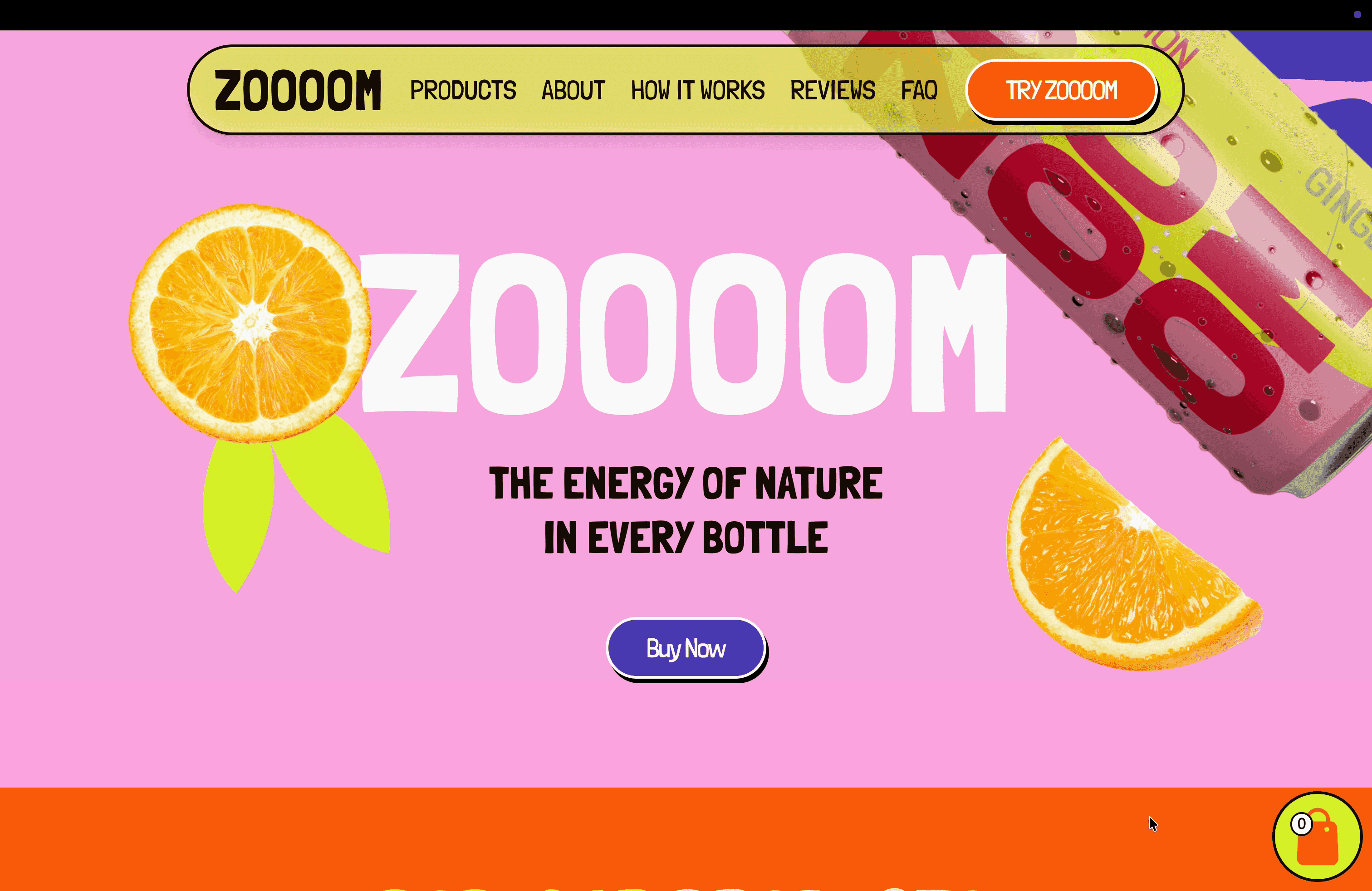Jump to the REVIEWS section
This screenshot has width=1372, height=891.
coord(833,90)
